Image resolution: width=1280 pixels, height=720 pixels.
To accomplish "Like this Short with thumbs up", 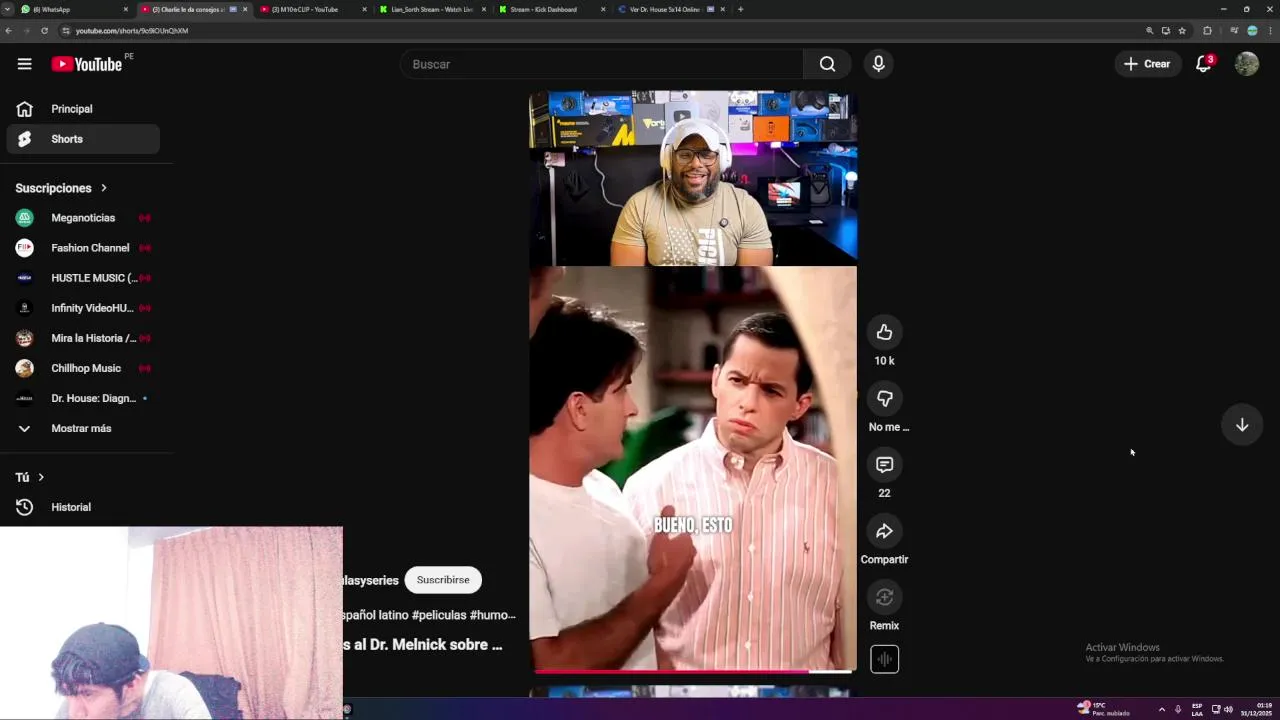I will (x=884, y=332).
